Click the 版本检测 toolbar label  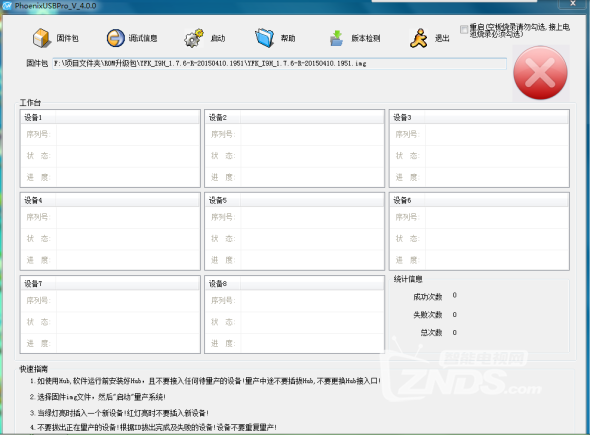[x=366, y=38]
